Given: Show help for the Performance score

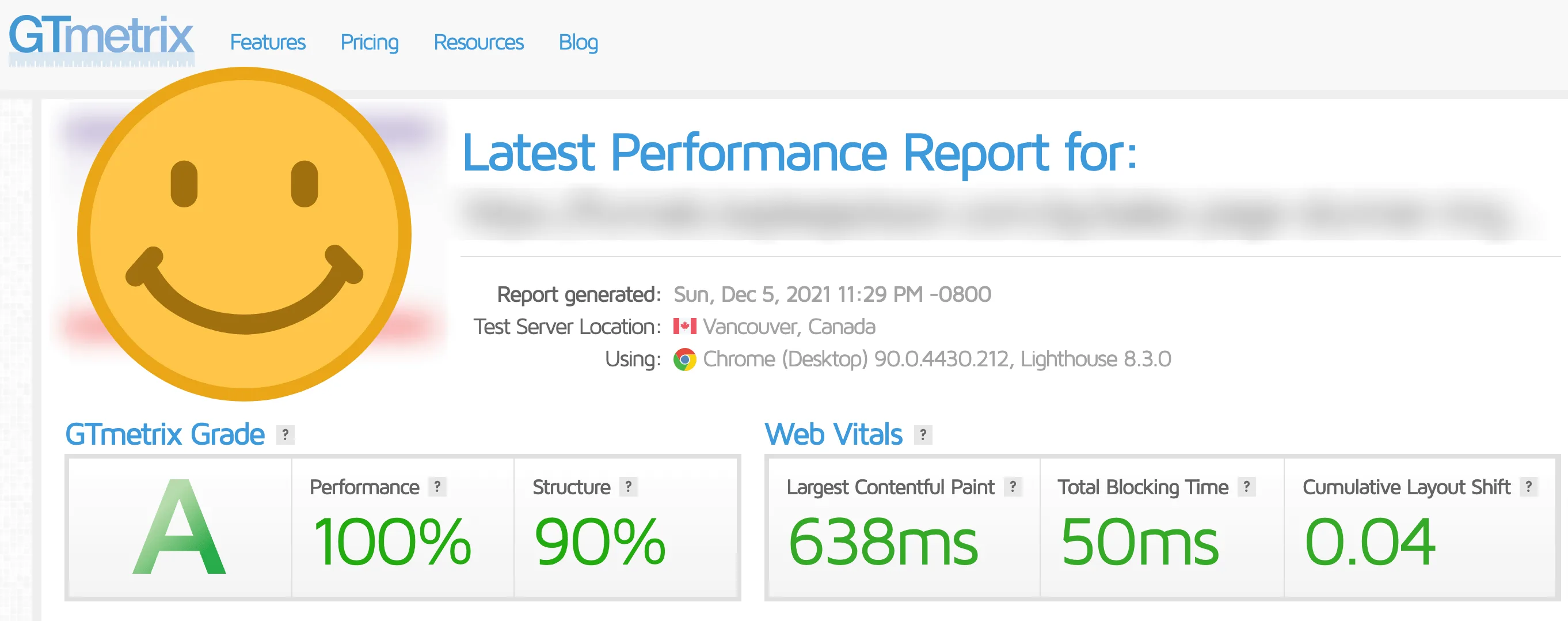Looking at the screenshot, I should pyautogui.click(x=437, y=486).
